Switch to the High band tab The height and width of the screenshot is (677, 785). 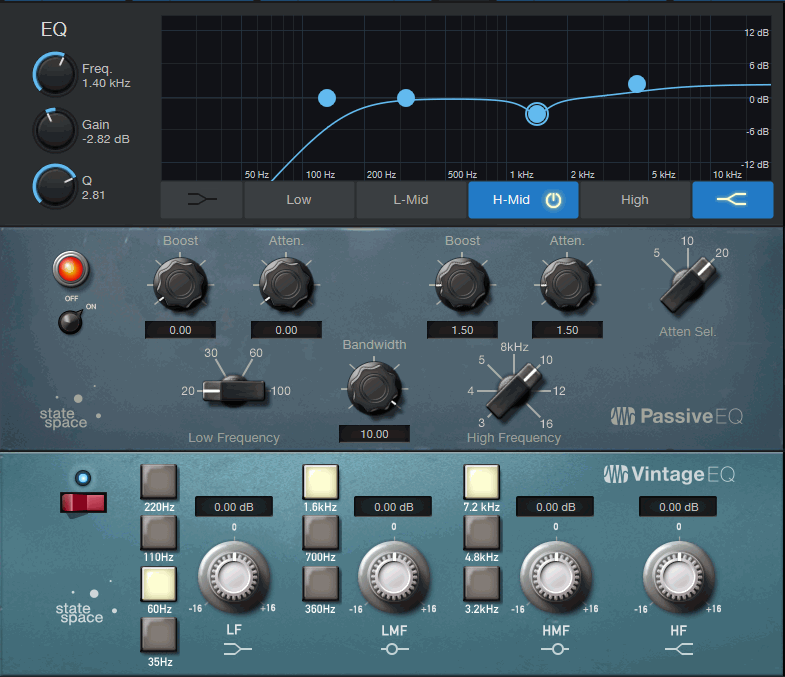pyautogui.click(x=635, y=200)
